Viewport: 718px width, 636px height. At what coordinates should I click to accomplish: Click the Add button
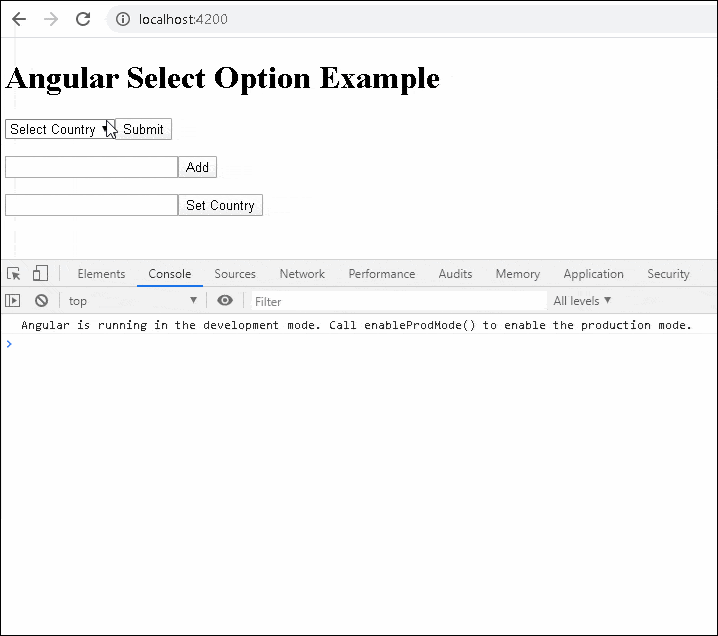[197, 167]
